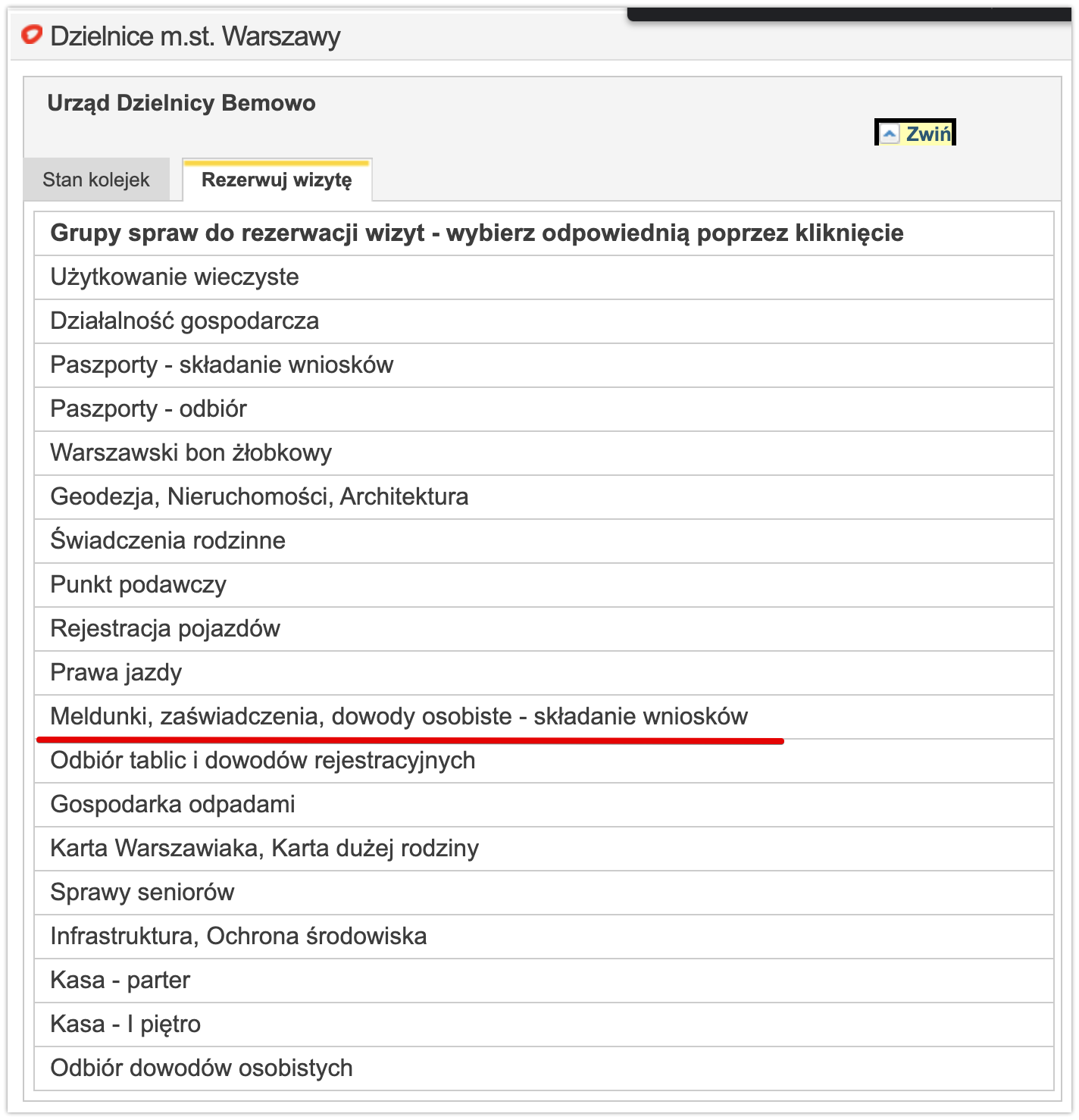Select Geodezja, Nieruchomości, Architektura
The width and height of the screenshot is (1079, 1120).
pos(544,497)
